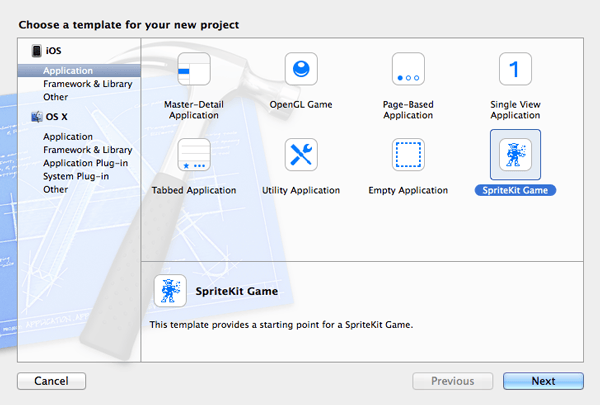Select Application under iOS section
Screen dimensions: 600x405
(x=68, y=71)
